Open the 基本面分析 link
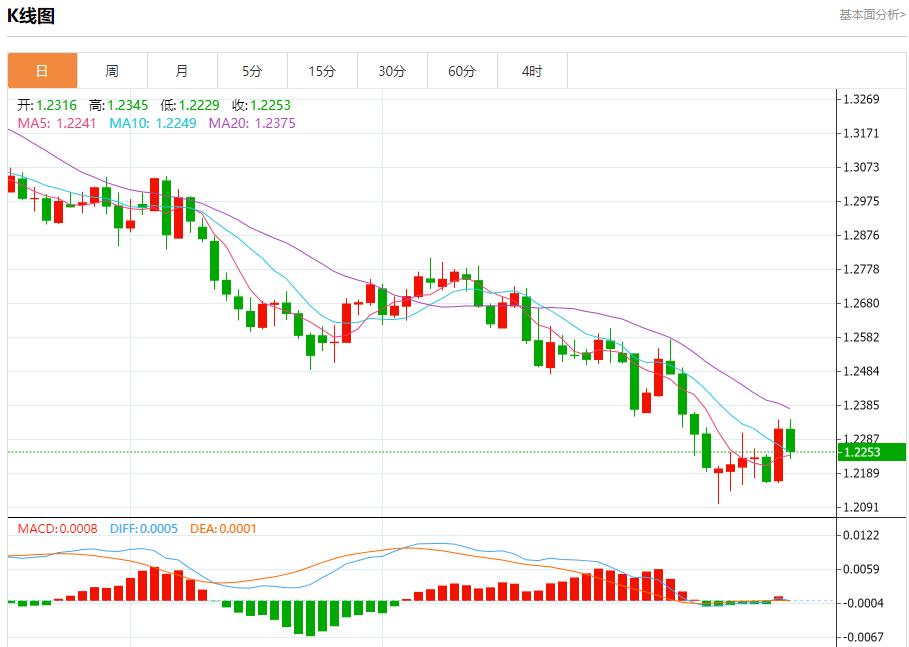This screenshot has height=647, width=909. pyautogui.click(x=871, y=15)
